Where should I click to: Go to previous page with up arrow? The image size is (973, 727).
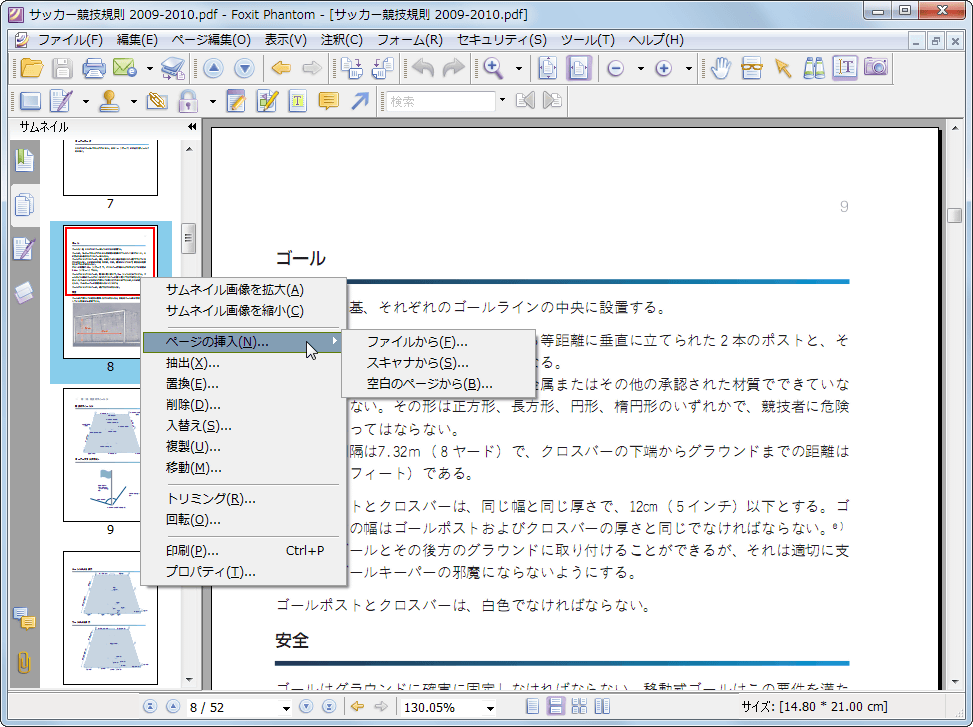pos(213,68)
